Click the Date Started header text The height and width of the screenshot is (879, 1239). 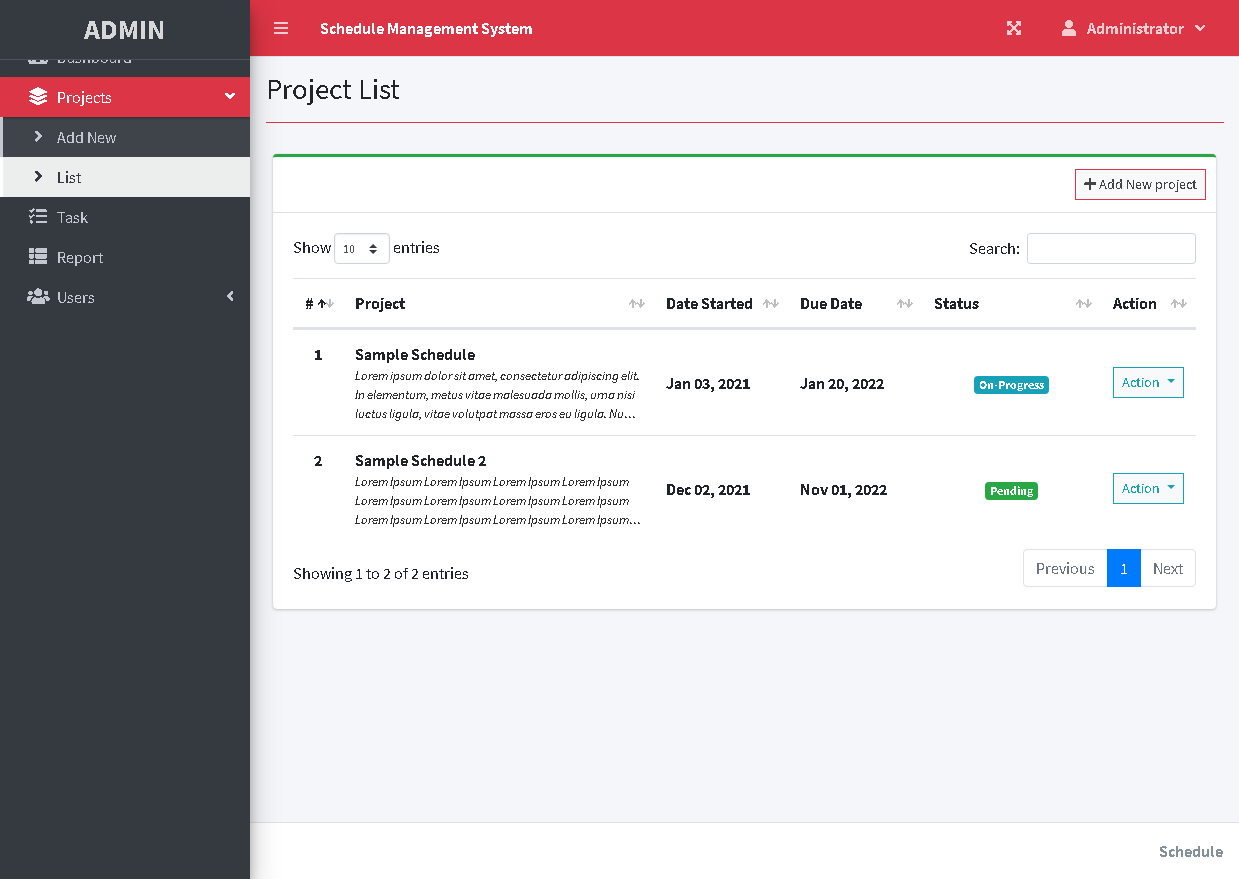[x=709, y=304]
